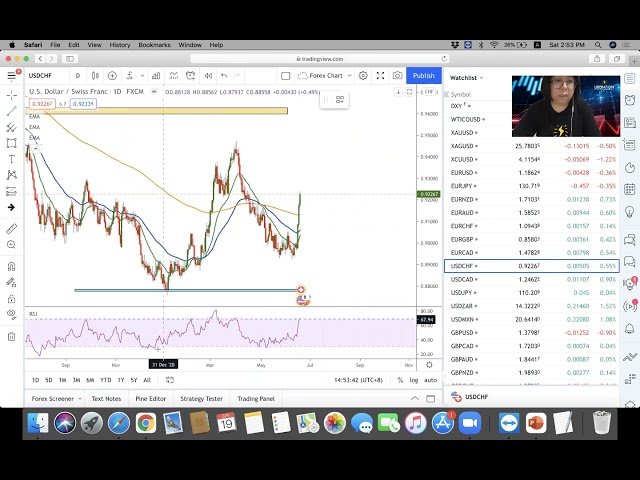This screenshot has height=480, width=640.
Task: Take a chart snapshot with camera icon
Action: (x=398, y=76)
